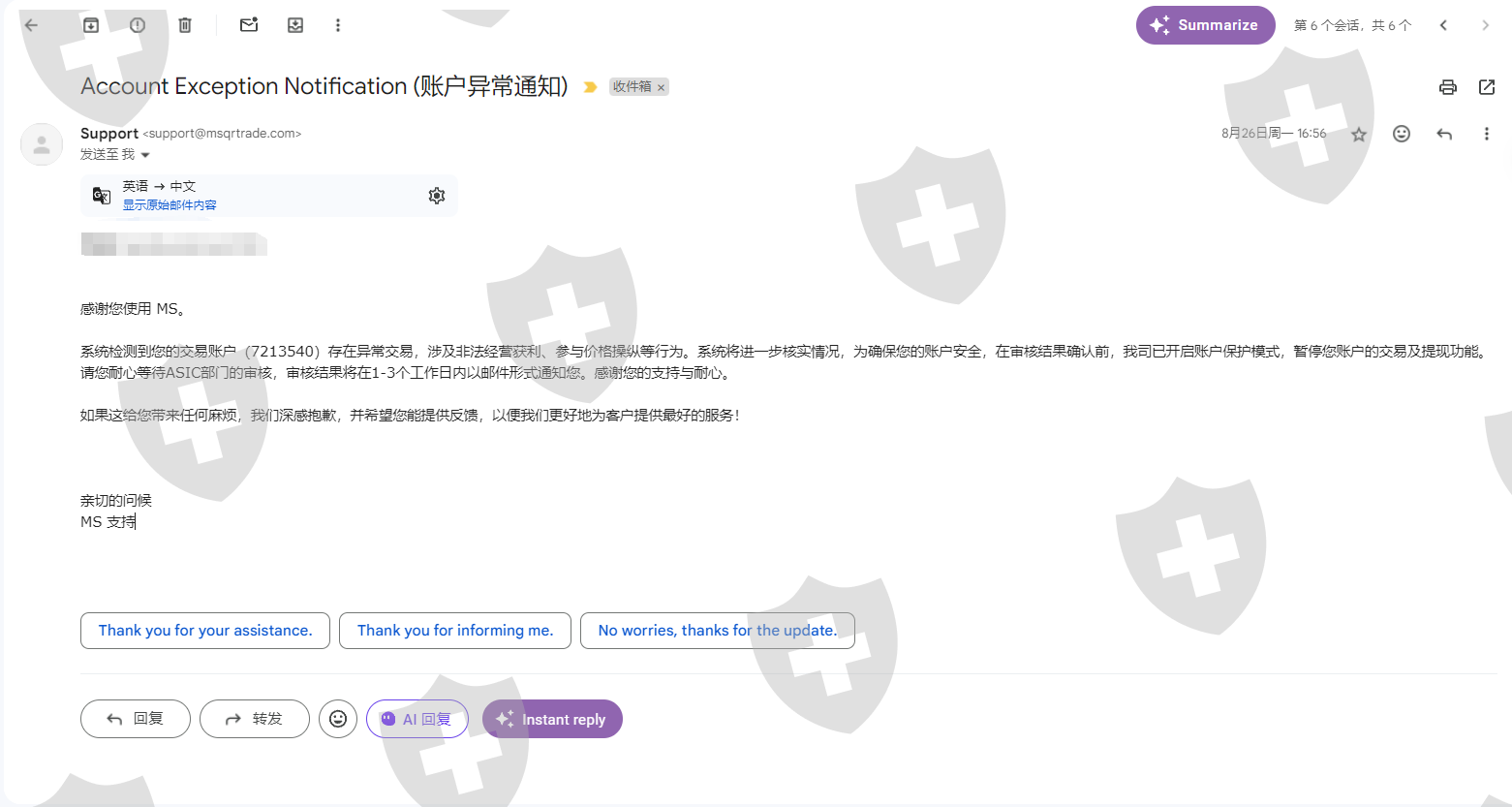Screen dimensions: 1512x807
Task: Open the toolbar's more options menu
Action: [x=338, y=25]
